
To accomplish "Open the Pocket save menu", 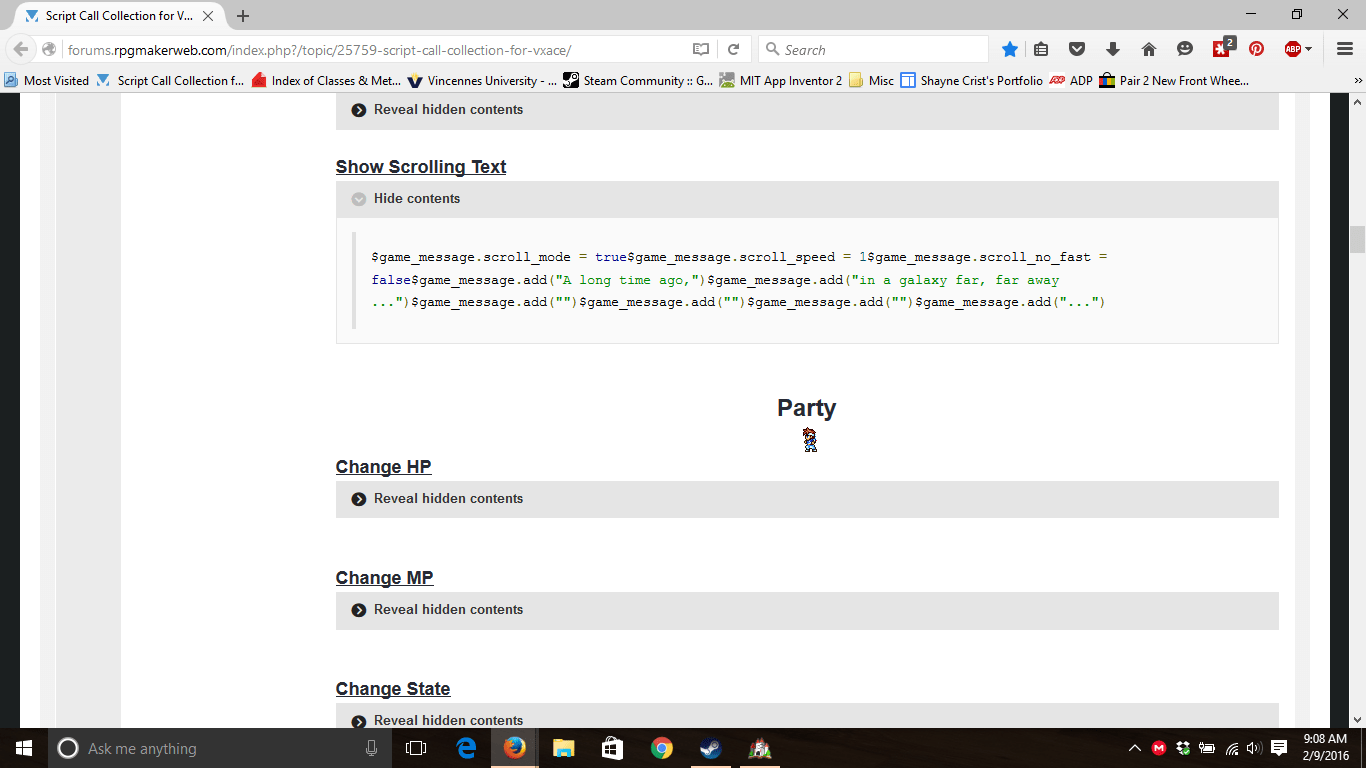I will click(x=1077, y=48).
